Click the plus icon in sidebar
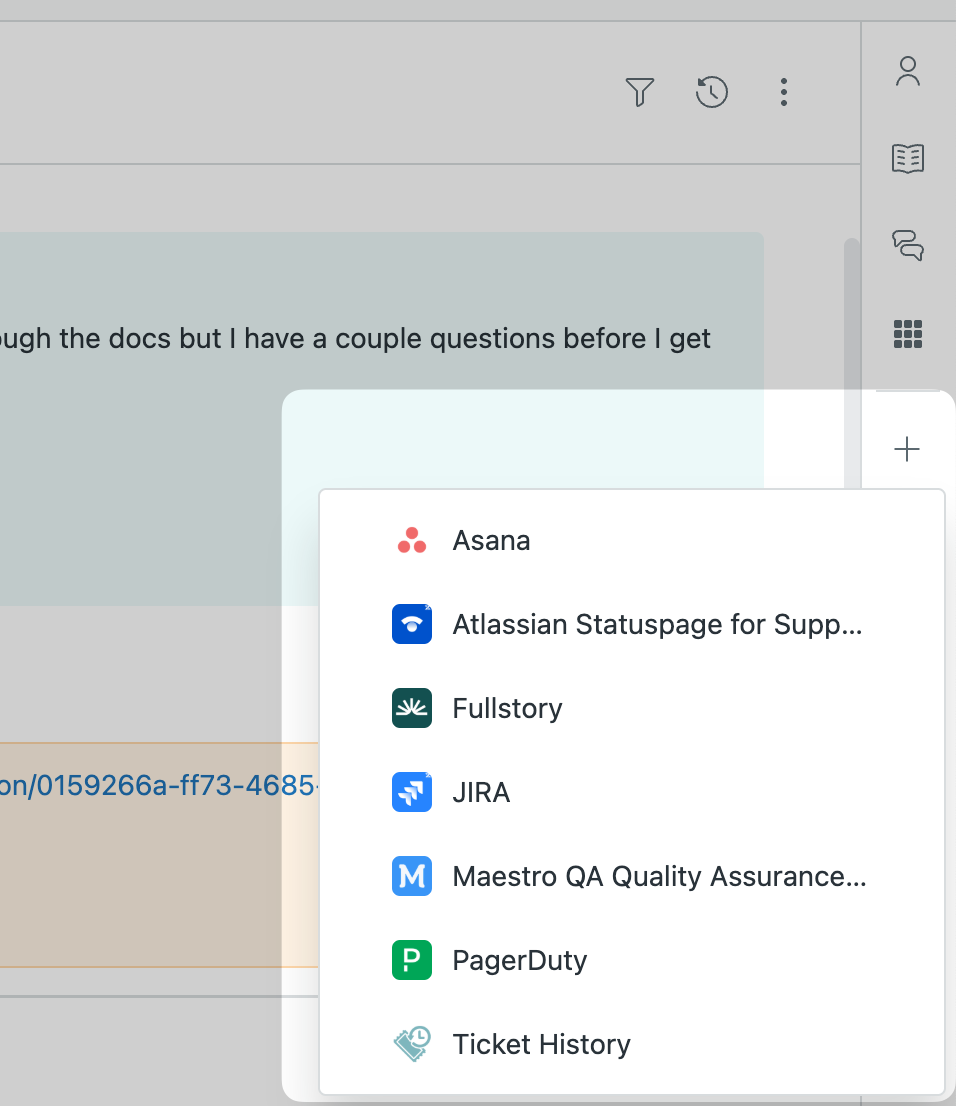The width and height of the screenshot is (956, 1106). coord(907,449)
